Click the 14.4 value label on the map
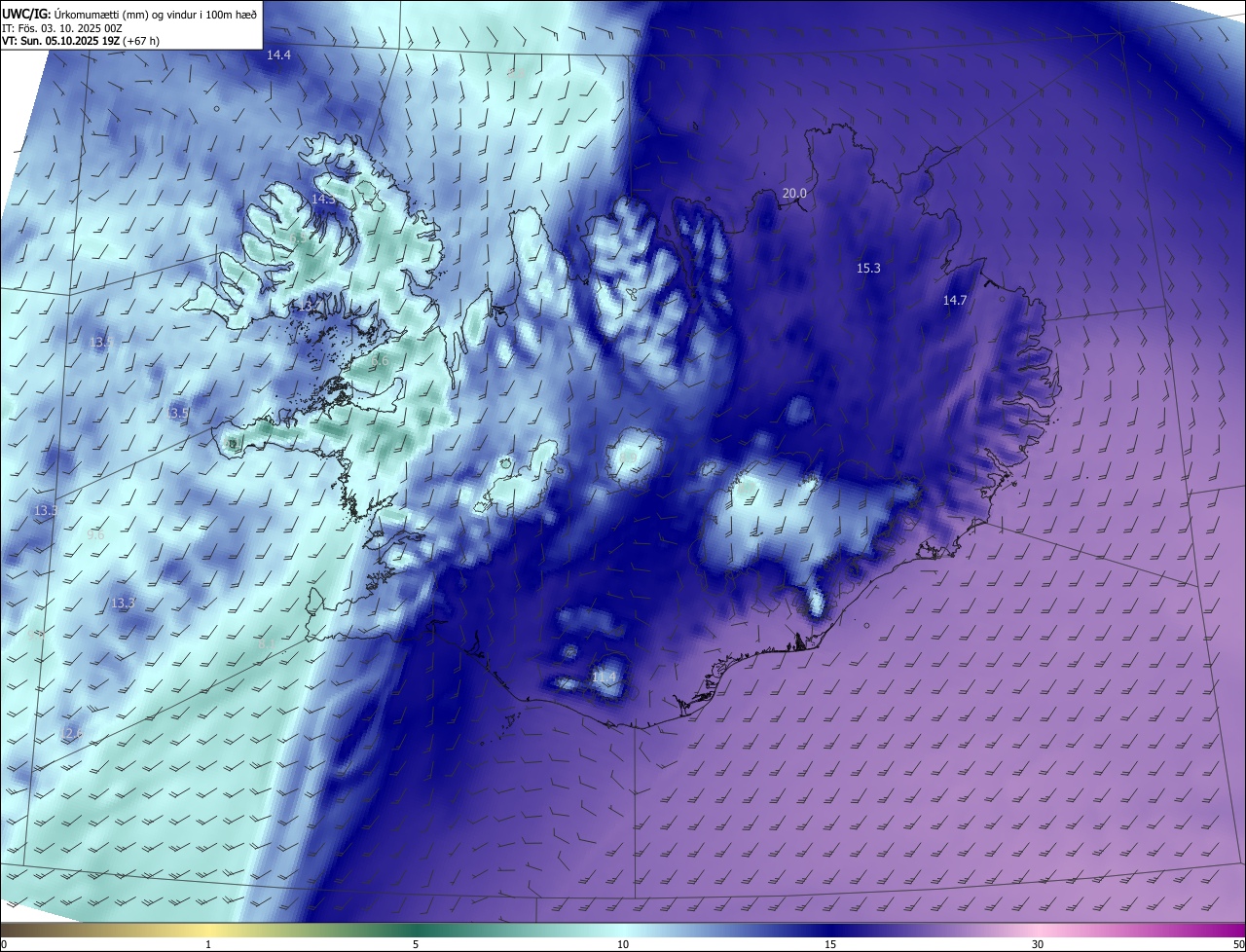Image resolution: width=1246 pixels, height=952 pixels. click(x=278, y=55)
